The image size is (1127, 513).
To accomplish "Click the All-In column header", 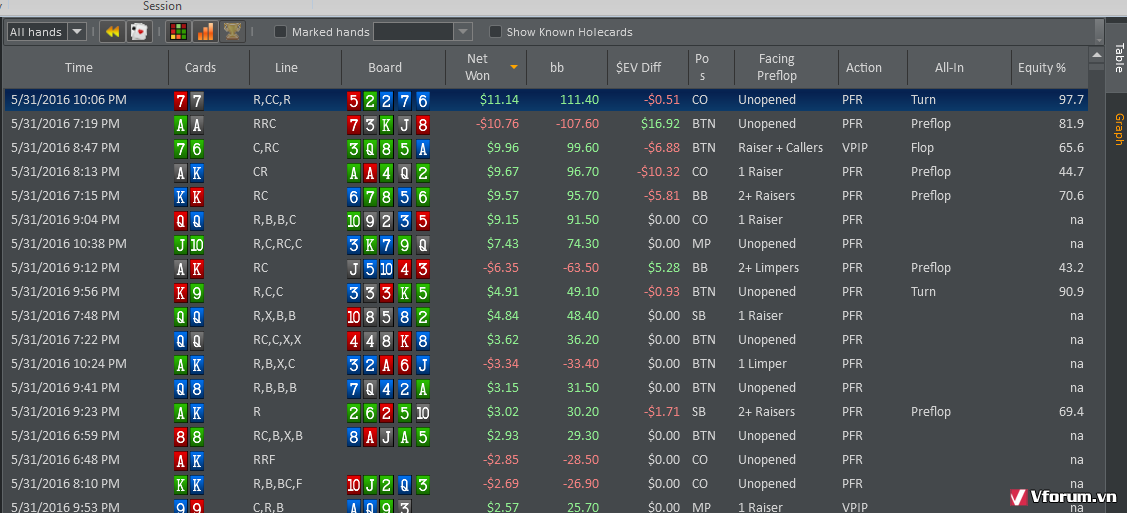I will [x=949, y=68].
